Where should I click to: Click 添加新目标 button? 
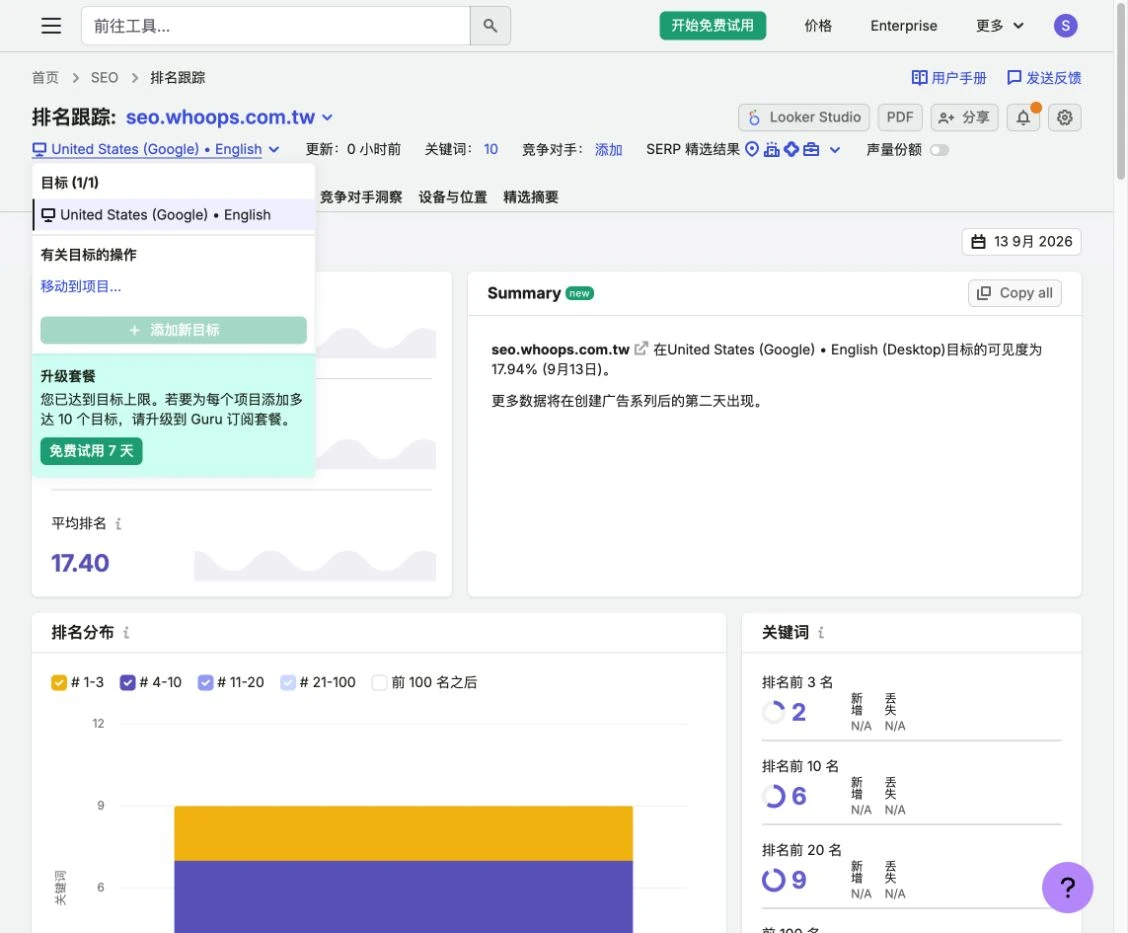coord(173,330)
